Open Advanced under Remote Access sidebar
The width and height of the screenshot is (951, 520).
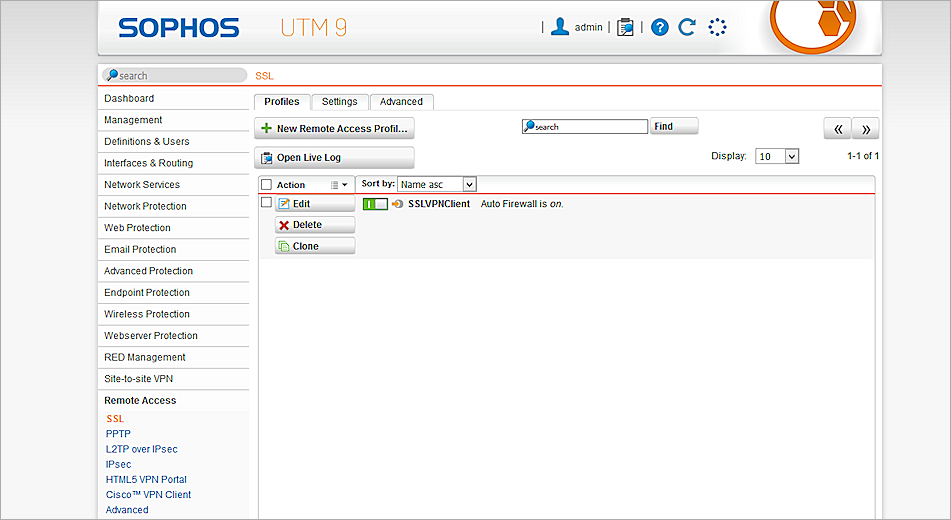pos(127,510)
